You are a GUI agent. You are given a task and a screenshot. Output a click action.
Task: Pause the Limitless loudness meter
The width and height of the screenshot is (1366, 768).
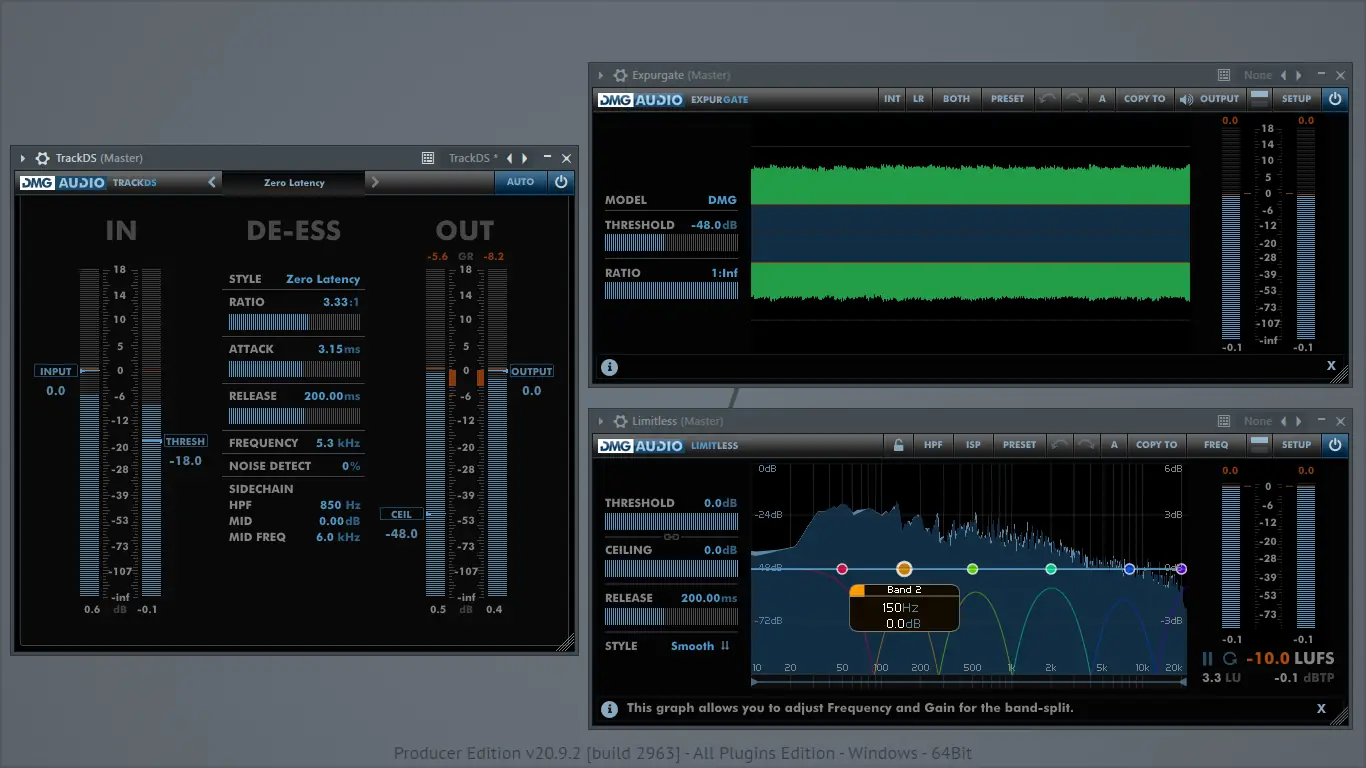[1208, 659]
